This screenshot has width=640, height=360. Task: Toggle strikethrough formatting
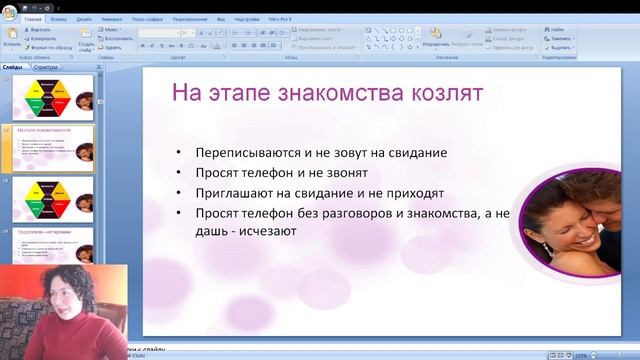point(171,46)
